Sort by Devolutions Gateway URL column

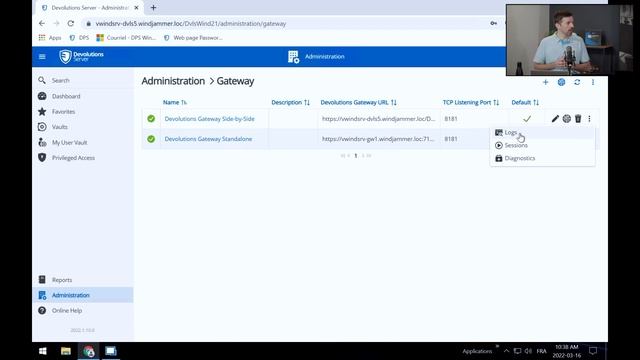click(358, 102)
